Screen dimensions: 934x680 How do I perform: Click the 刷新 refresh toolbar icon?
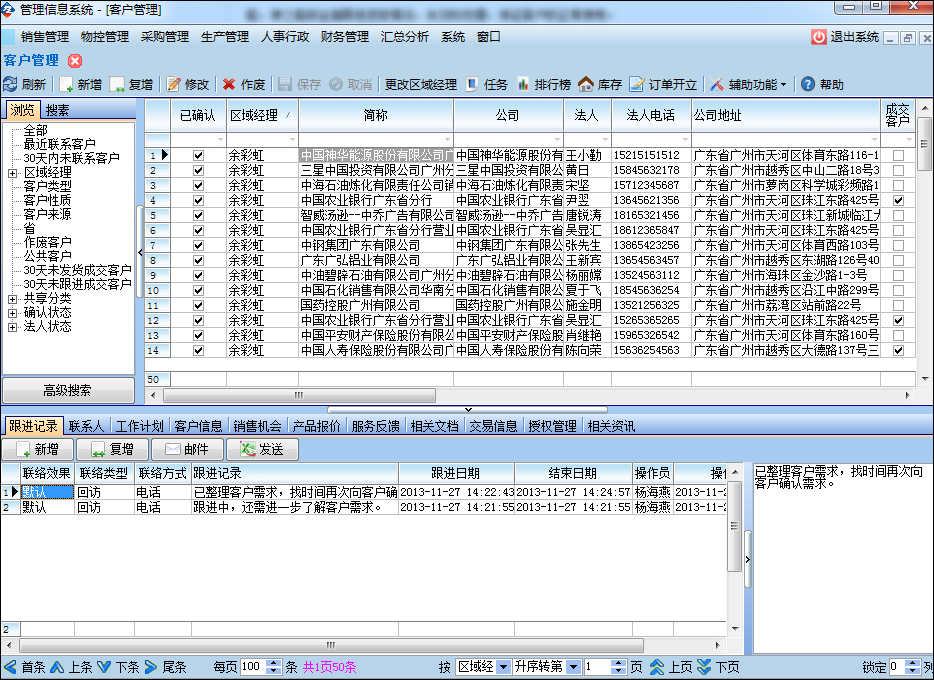coord(11,85)
